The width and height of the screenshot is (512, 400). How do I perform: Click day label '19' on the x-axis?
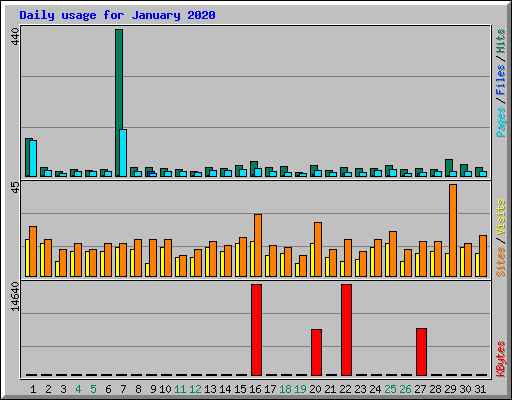[300, 389]
